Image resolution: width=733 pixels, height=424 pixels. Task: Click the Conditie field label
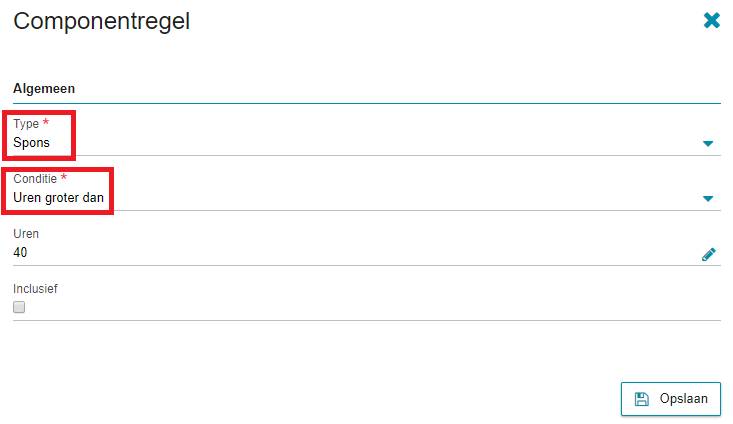click(x=35, y=179)
